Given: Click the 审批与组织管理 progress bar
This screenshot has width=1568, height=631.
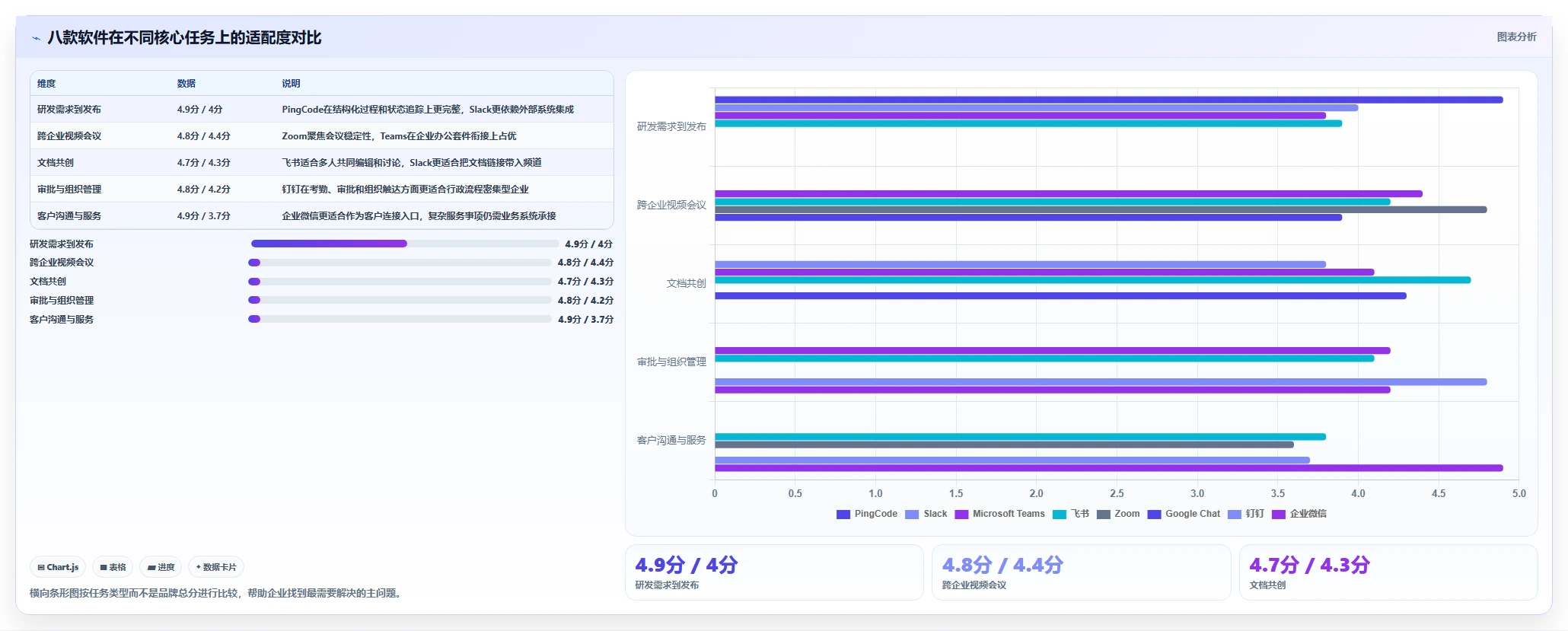Looking at the screenshot, I should [400, 300].
